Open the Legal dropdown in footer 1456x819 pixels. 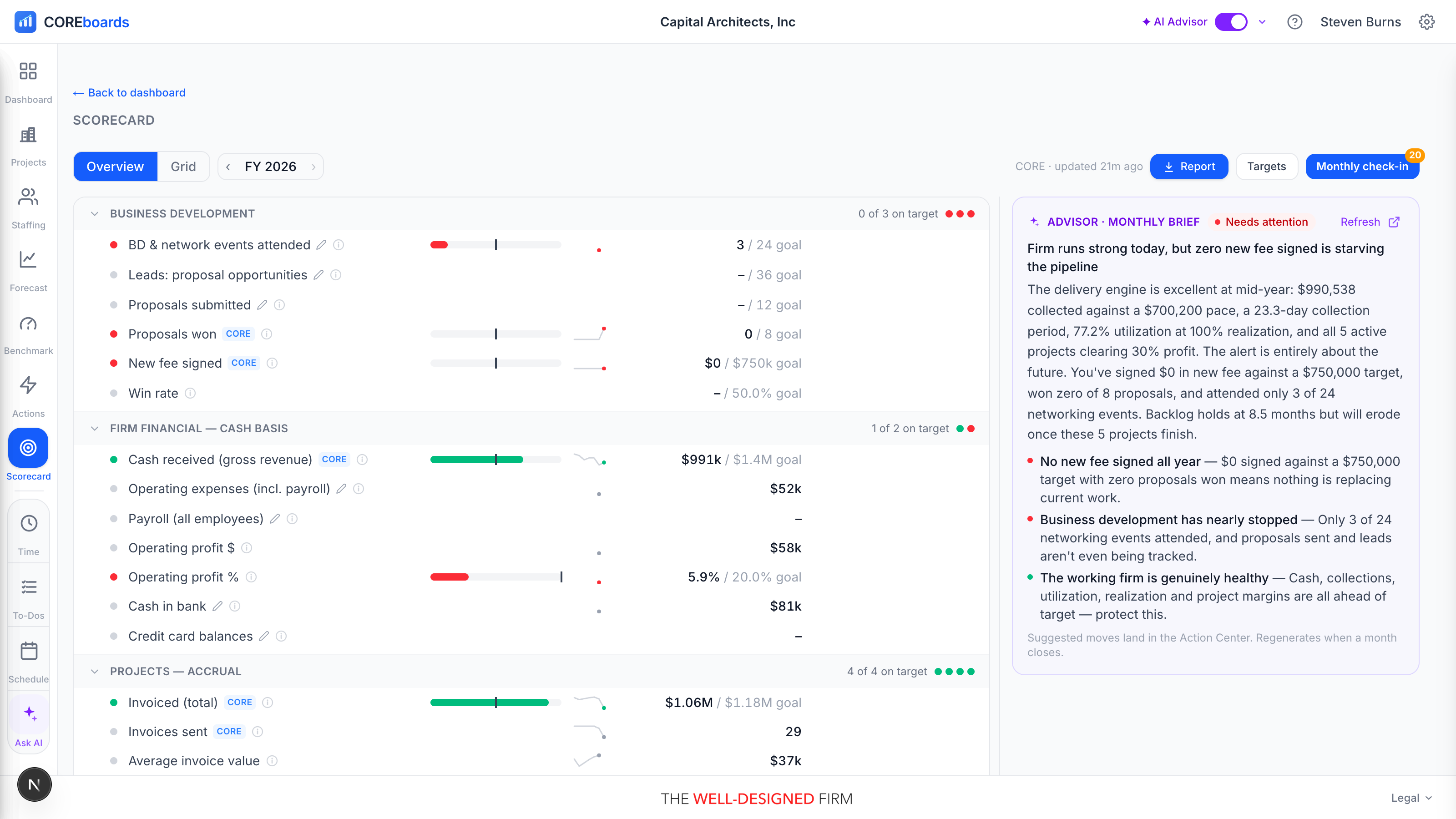coord(1411,798)
